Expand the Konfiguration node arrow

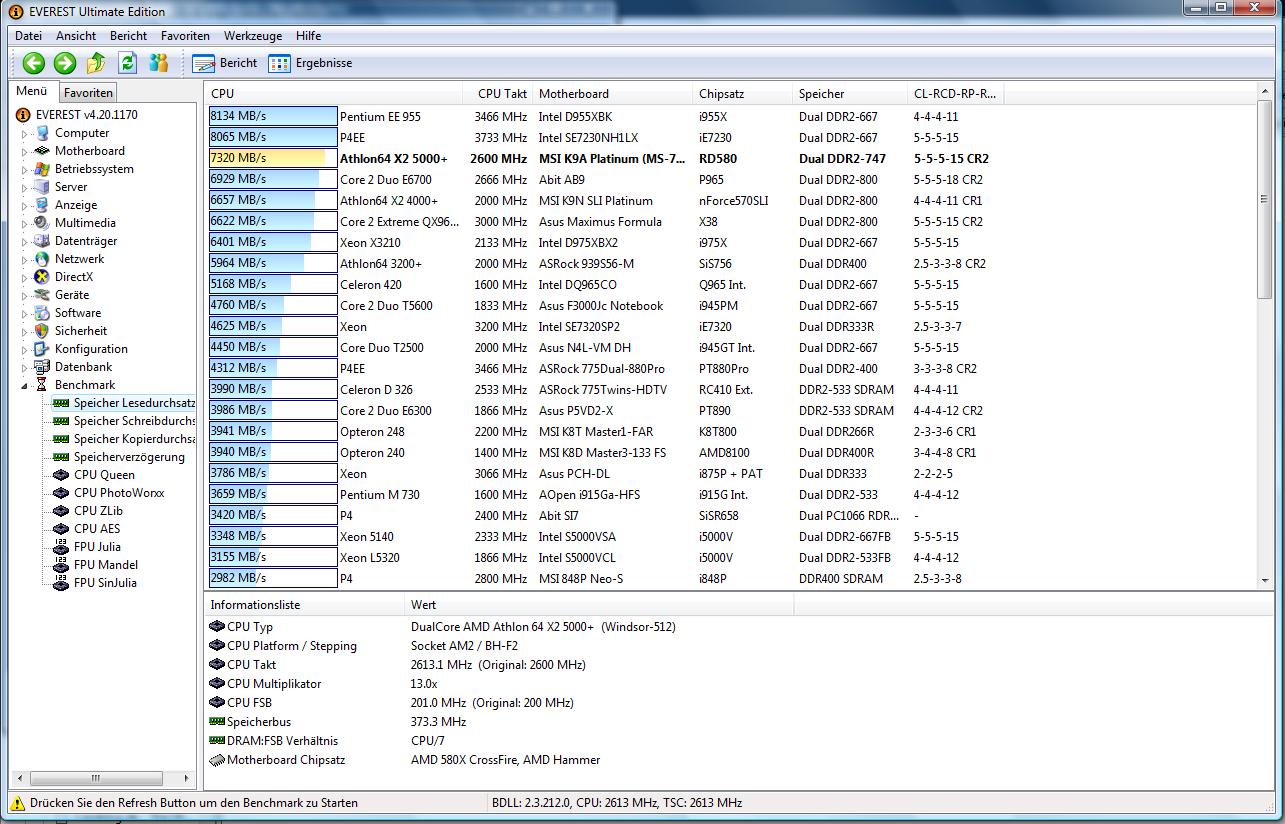[26, 350]
